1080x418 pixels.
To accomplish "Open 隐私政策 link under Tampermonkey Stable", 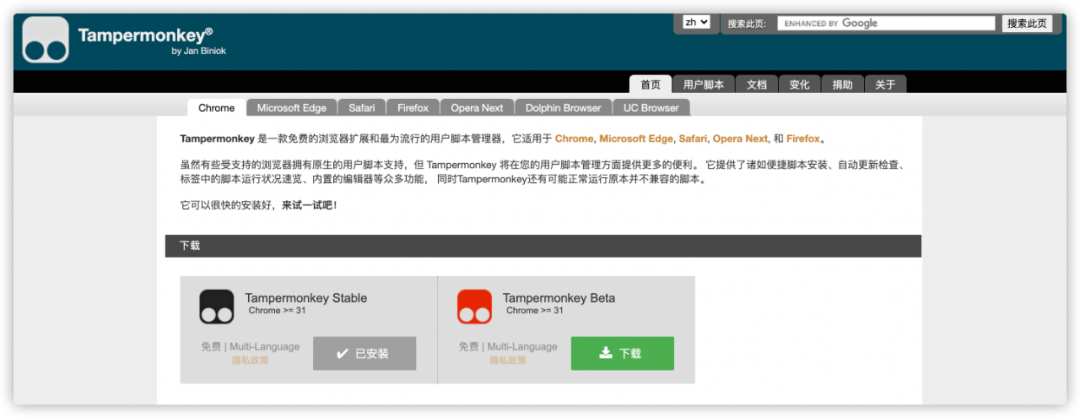I will (250, 360).
